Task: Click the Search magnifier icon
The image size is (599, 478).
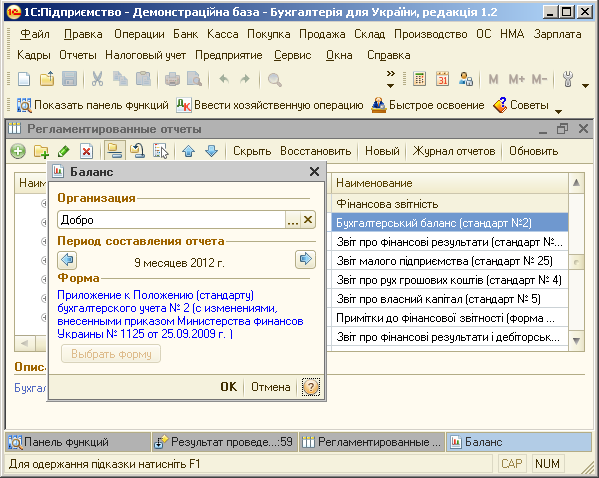Action: tap(274, 80)
